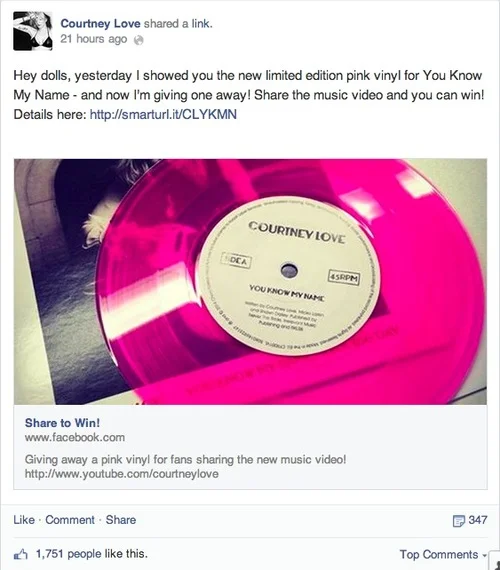Open Courtney Love's profile picture thumbnail
Viewport: 500px width, 570px height.
tap(33, 31)
